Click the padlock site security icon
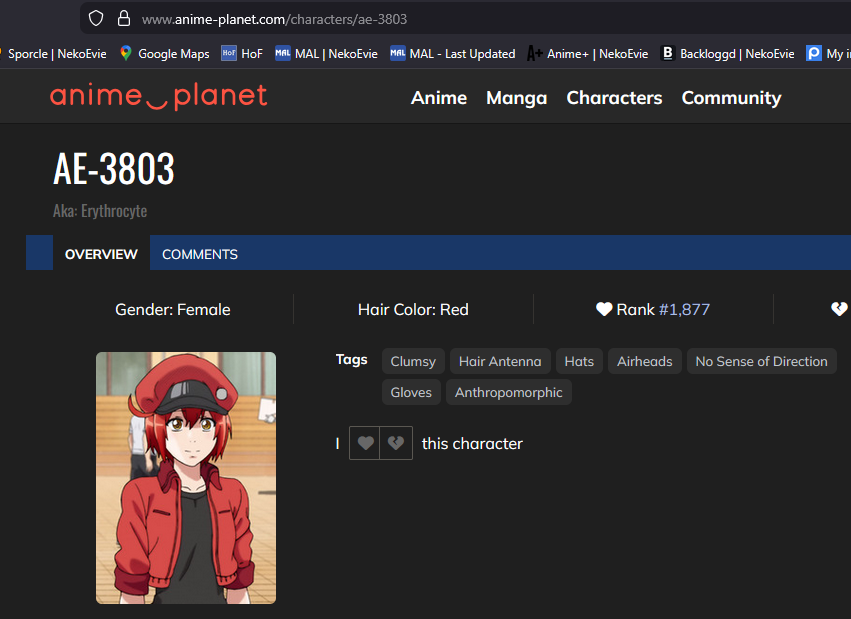The width and height of the screenshot is (851, 619). click(x=124, y=18)
